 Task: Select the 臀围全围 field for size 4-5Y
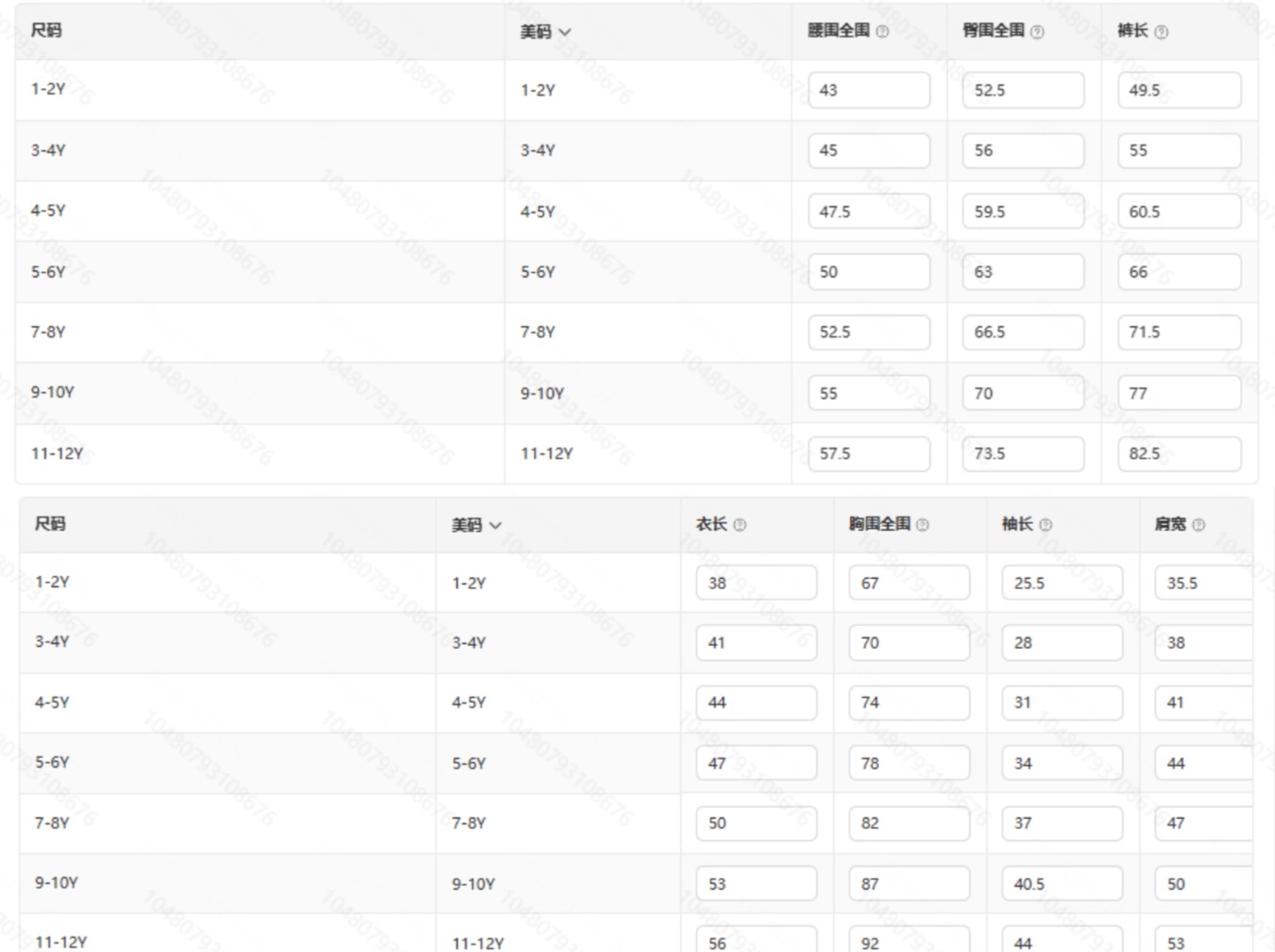point(1024,212)
